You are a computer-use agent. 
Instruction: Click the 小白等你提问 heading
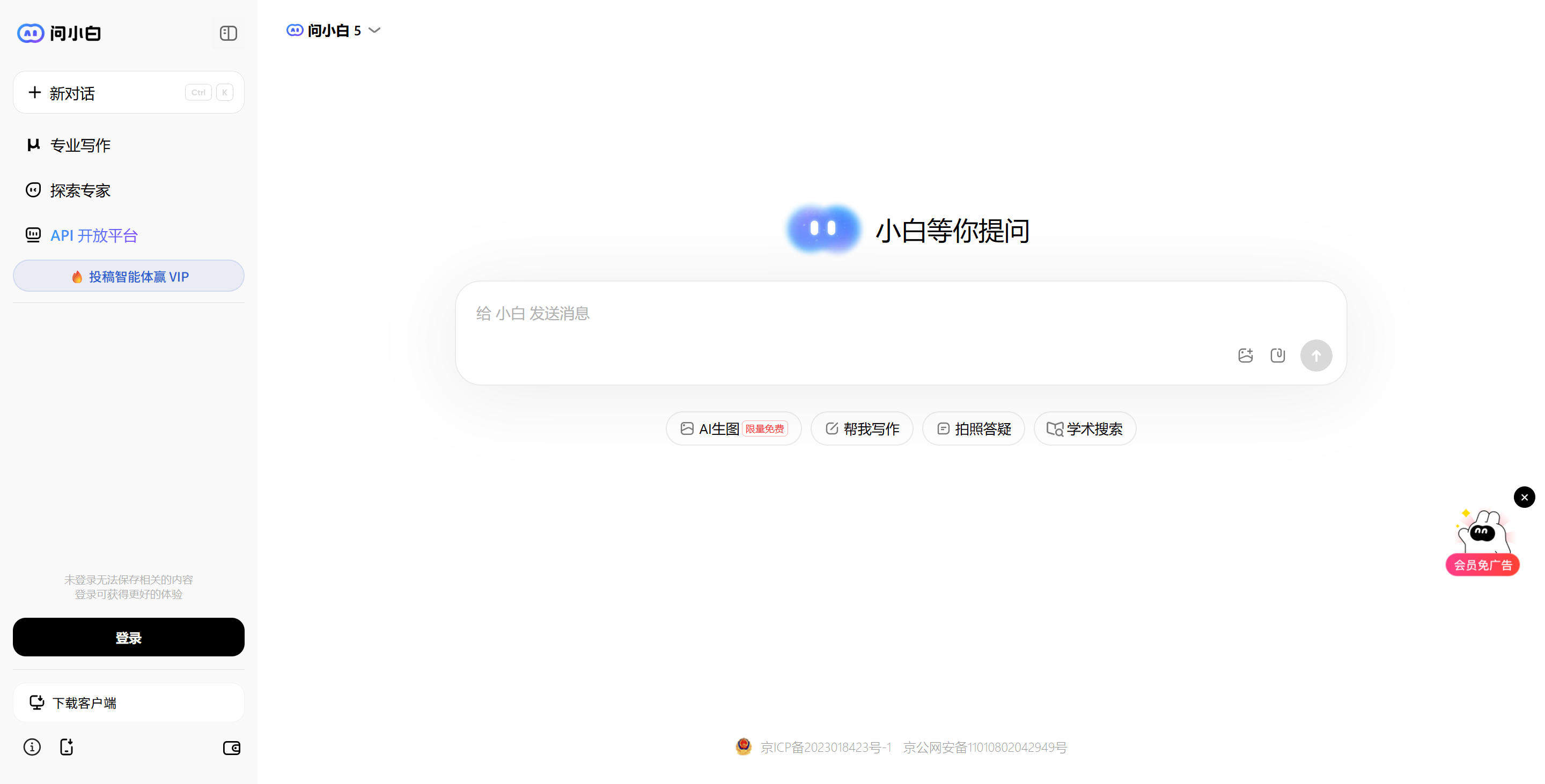(952, 231)
